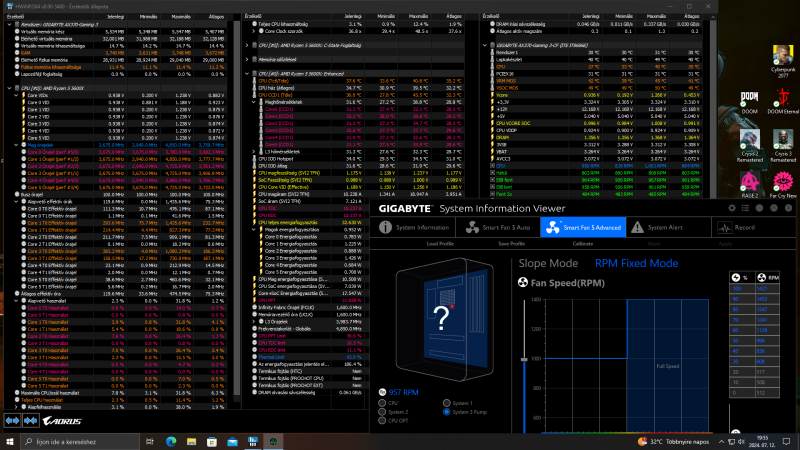Collapse the CPU [#0]: AMD Ryzen 5 5600X tree node
Image resolution: width=800 pixels, height=450 pixels.
(x=9, y=88)
